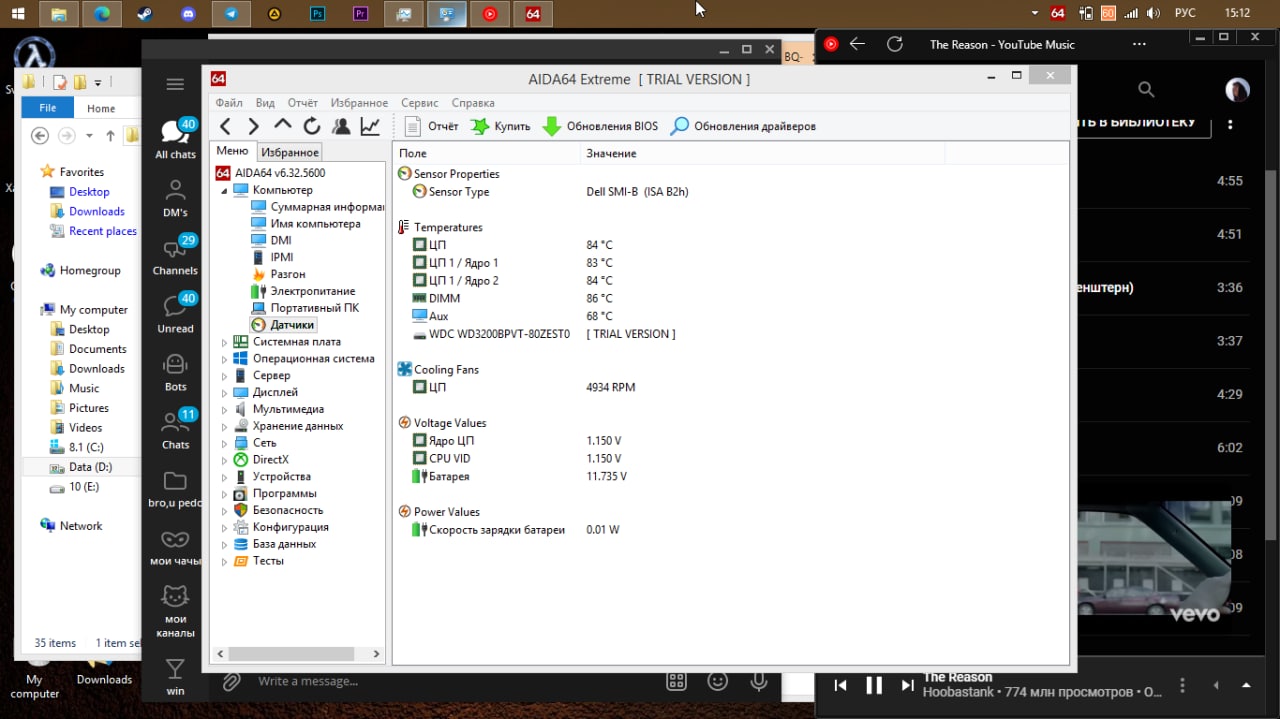Select the Электропитание tree item
This screenshot has width=1280, height=719.
tap(303, 291)
